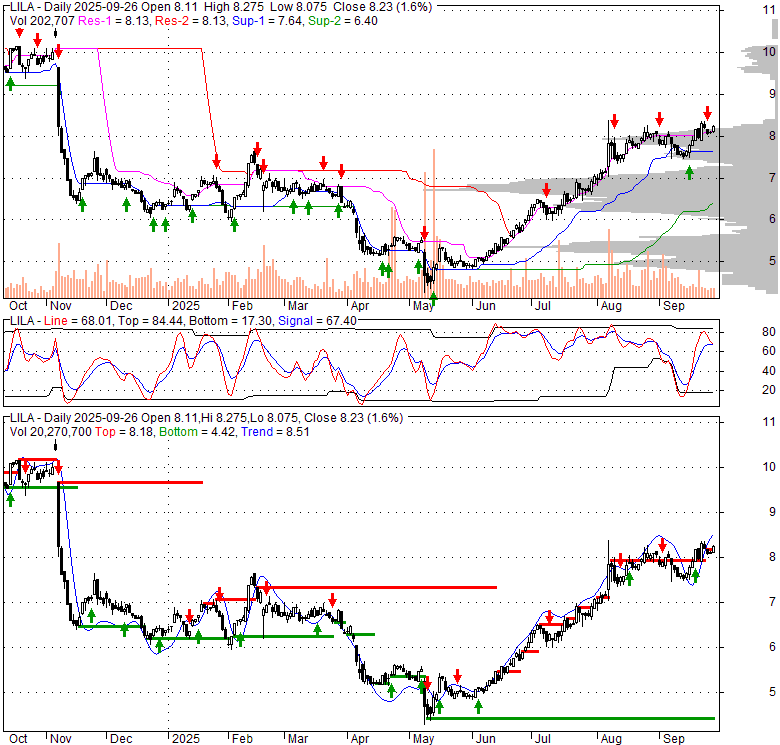The width and height of the screenshot is (780, 745).
Task: Click 'Lo 8.075' in bottom chart header
Action: [x=273, y=418]
